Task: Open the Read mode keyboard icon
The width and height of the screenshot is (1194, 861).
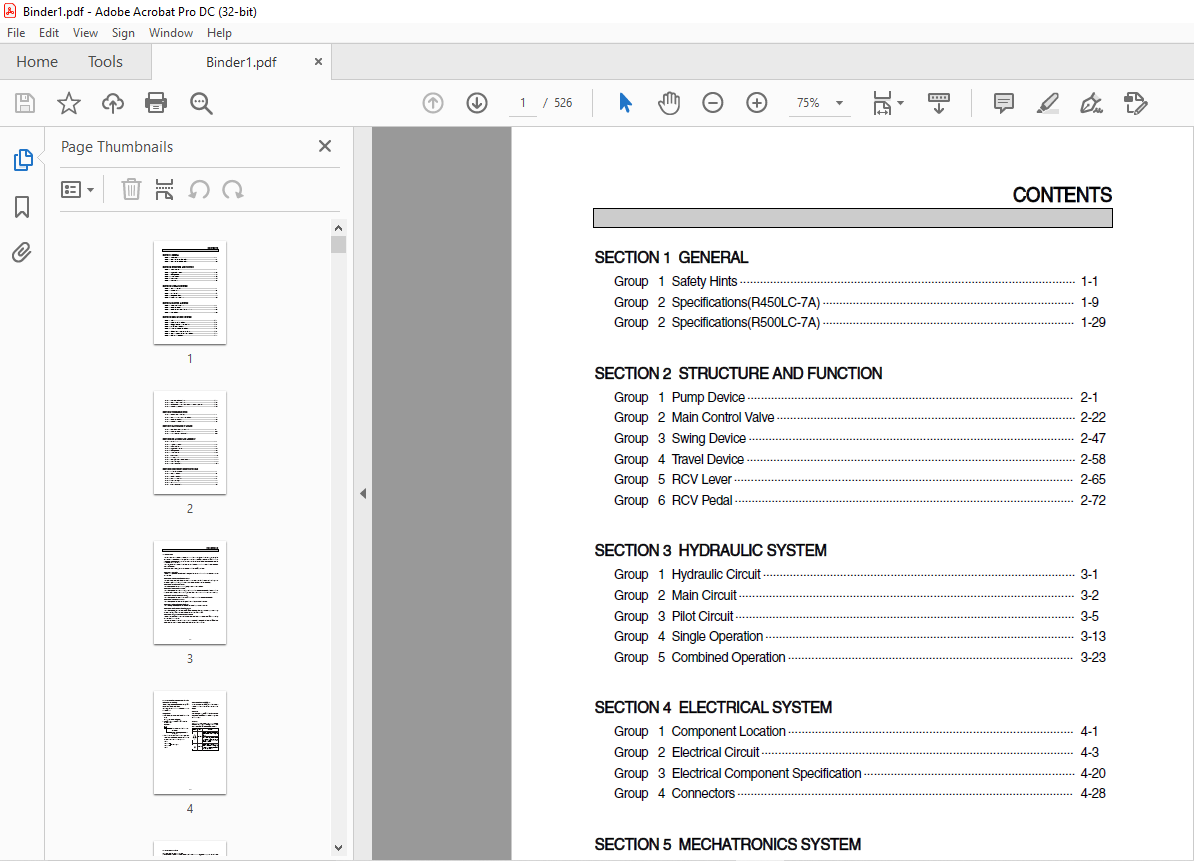Action: pos(939,103)
